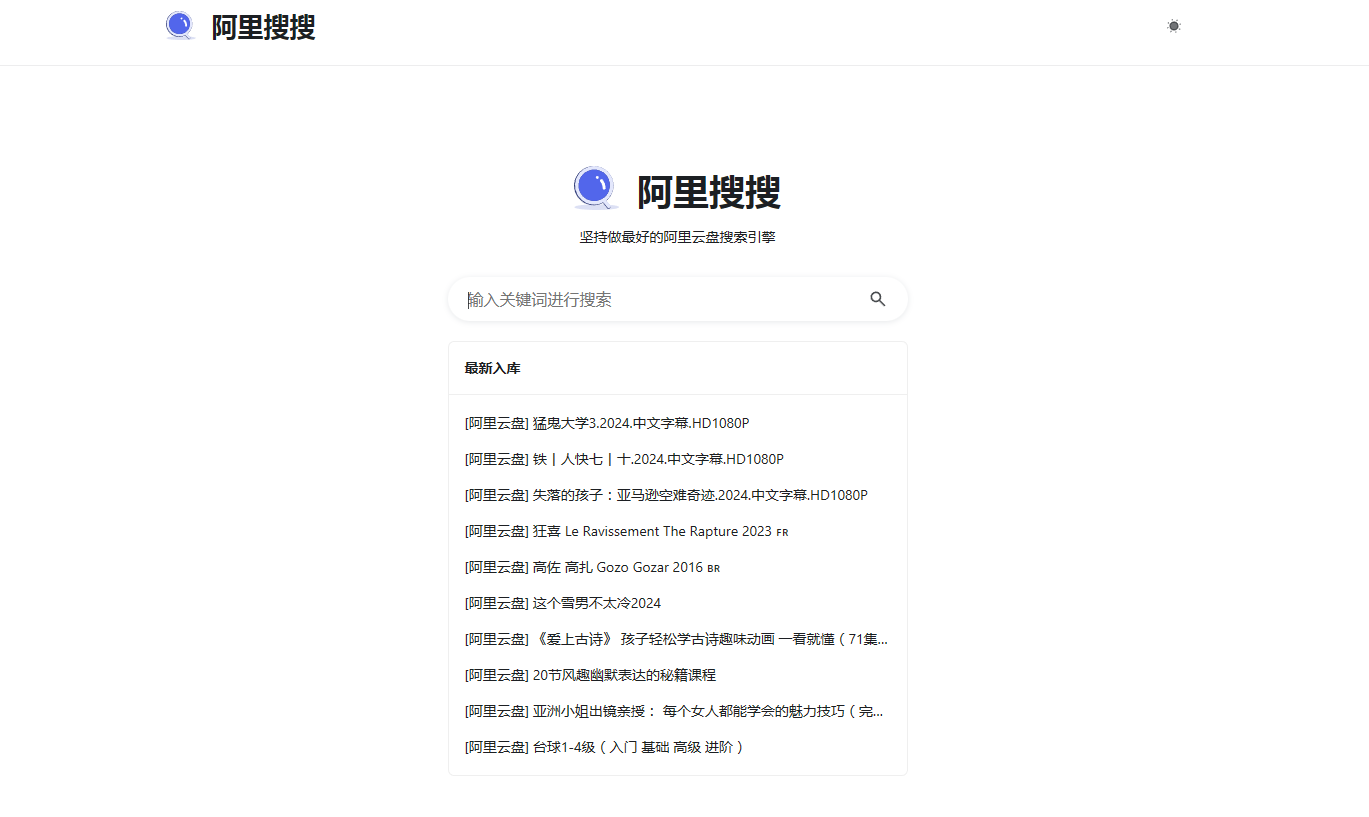The width and height of the screenshot is (1369, 817).
Task: Click the large center 阿里搜搜 logo
Action: [x=596, y=189]
